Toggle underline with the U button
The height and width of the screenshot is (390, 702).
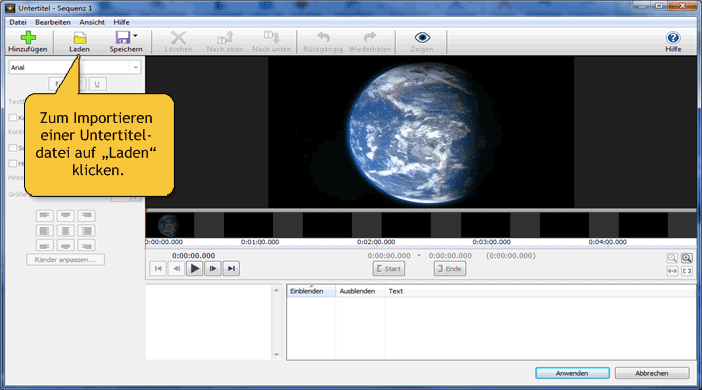click(97, 84)
